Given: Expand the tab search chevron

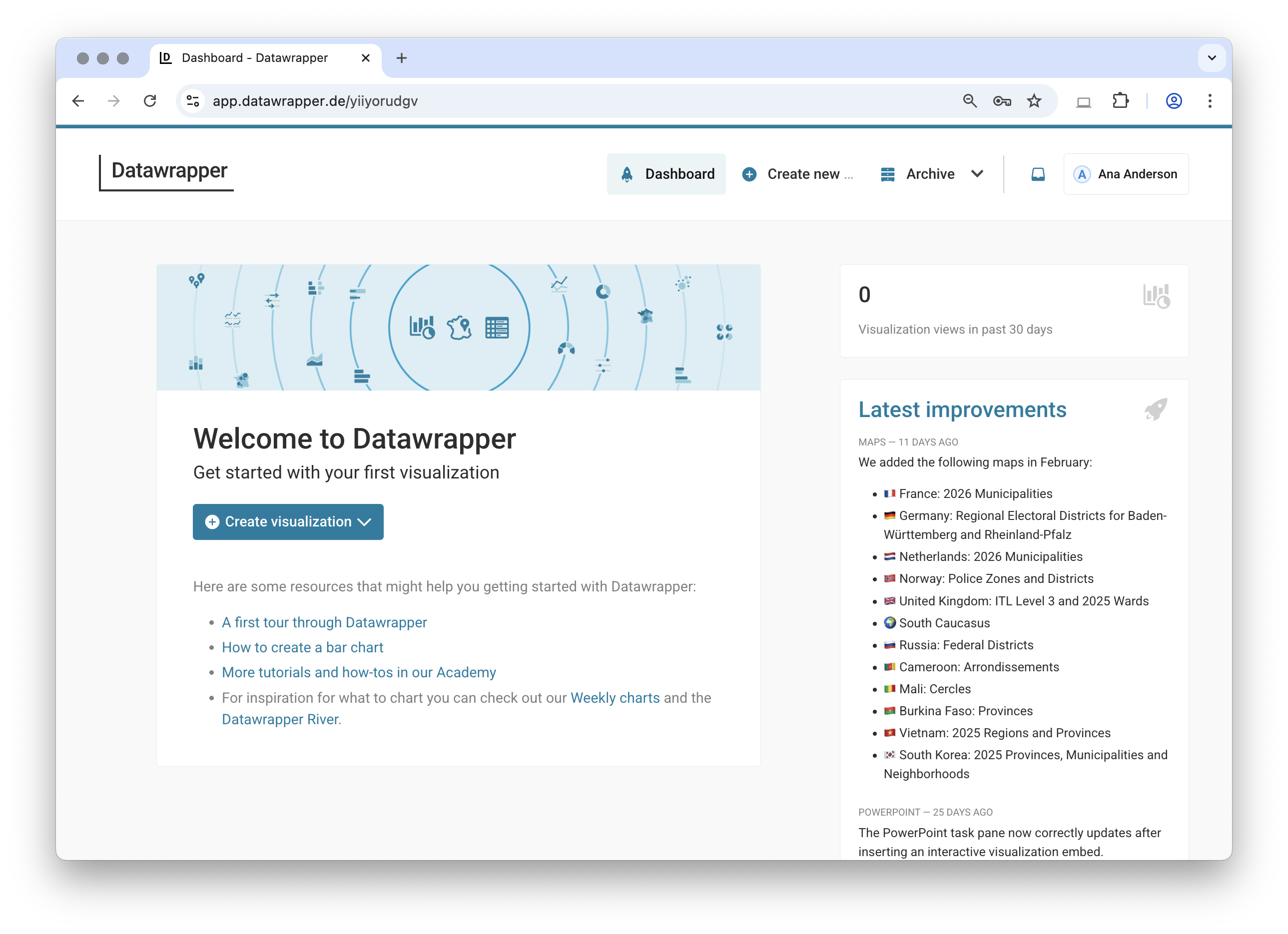Looking at the screenshot, I should [x=1212, y=58].
